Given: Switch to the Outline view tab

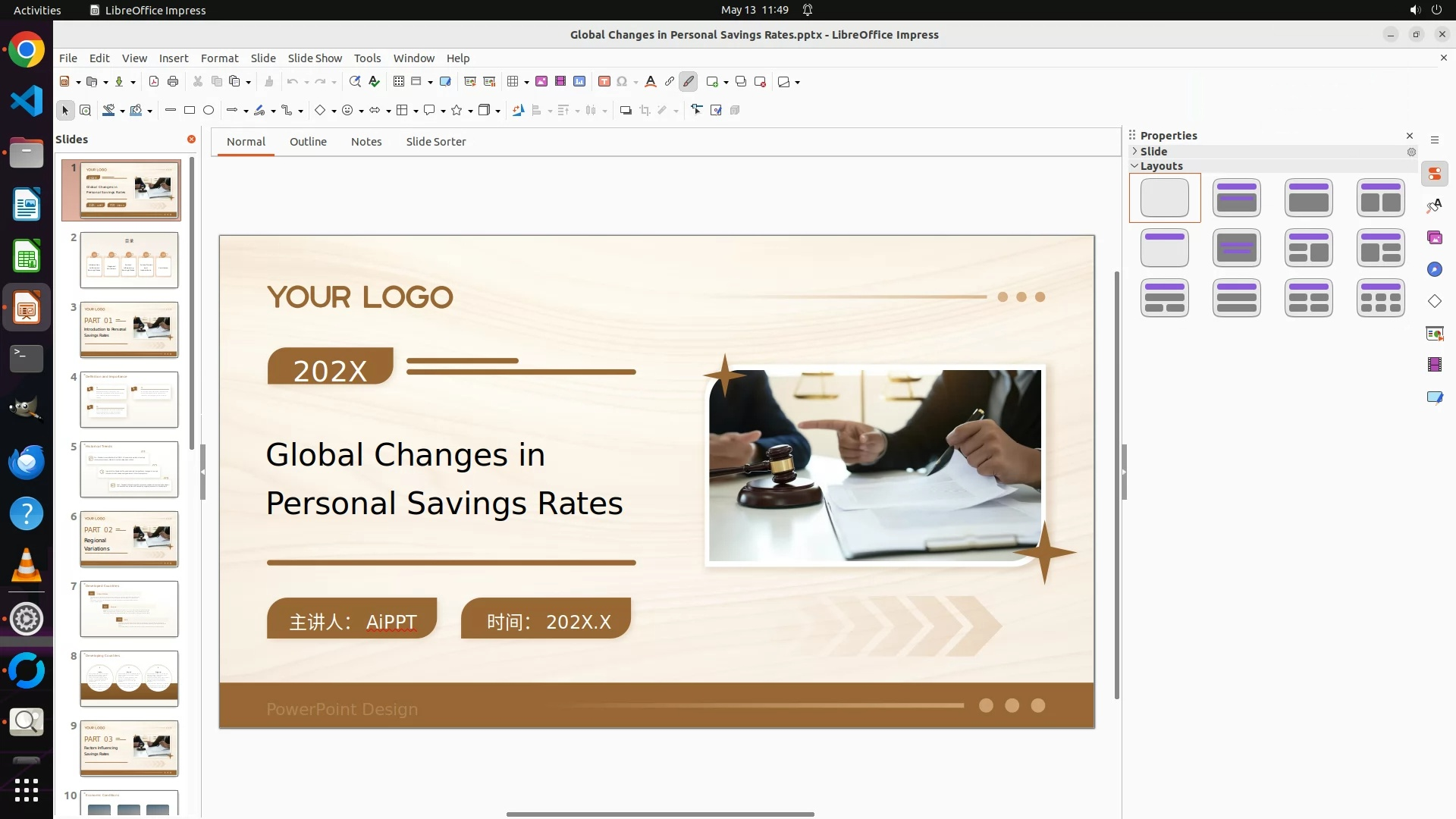Looking at the screenshot, I should click(x=308, y=142).
